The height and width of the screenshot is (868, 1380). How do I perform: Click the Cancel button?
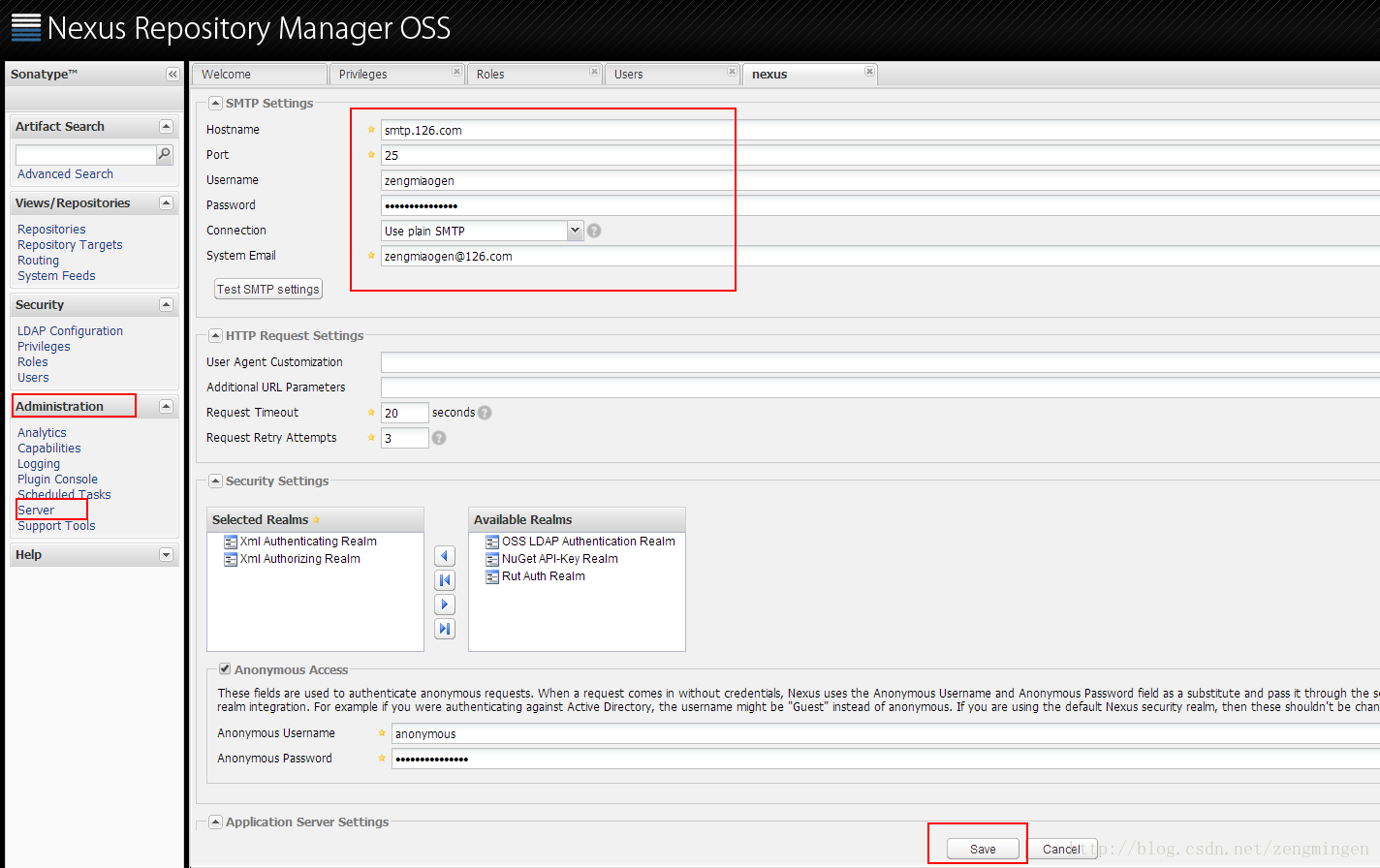pyautogui.click(x=1061, y=849)
